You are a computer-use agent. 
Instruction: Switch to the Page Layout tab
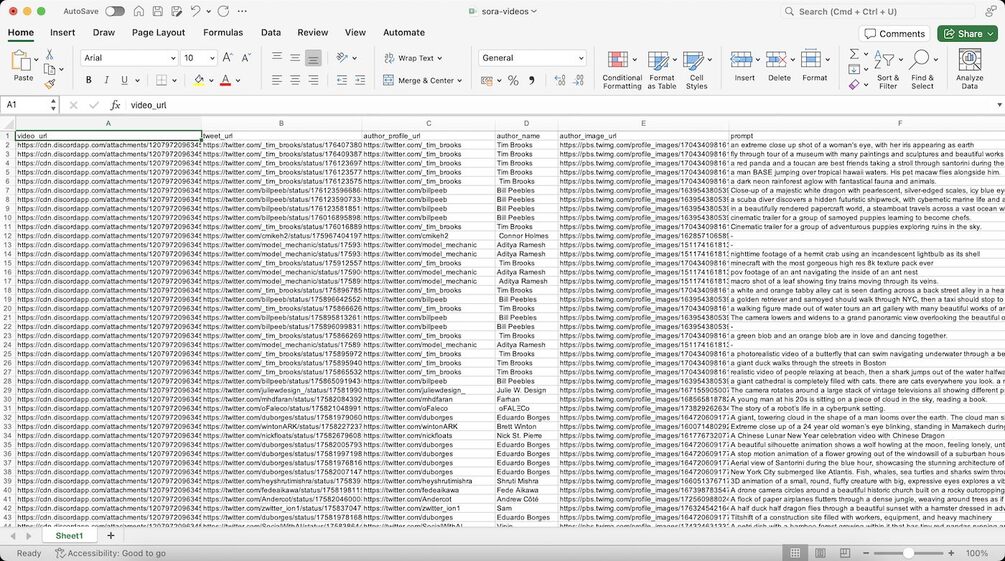158,33
